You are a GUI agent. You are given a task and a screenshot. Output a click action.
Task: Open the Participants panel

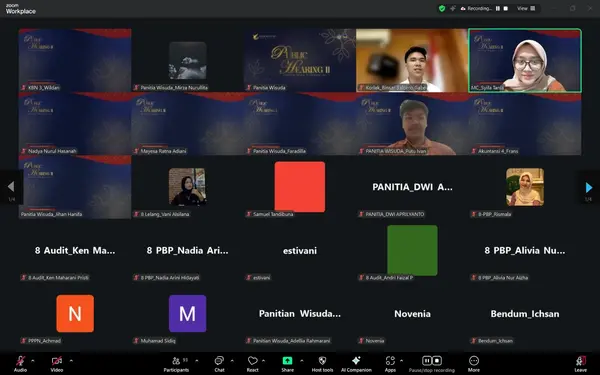pyautogui.click(x=176, y=364)
